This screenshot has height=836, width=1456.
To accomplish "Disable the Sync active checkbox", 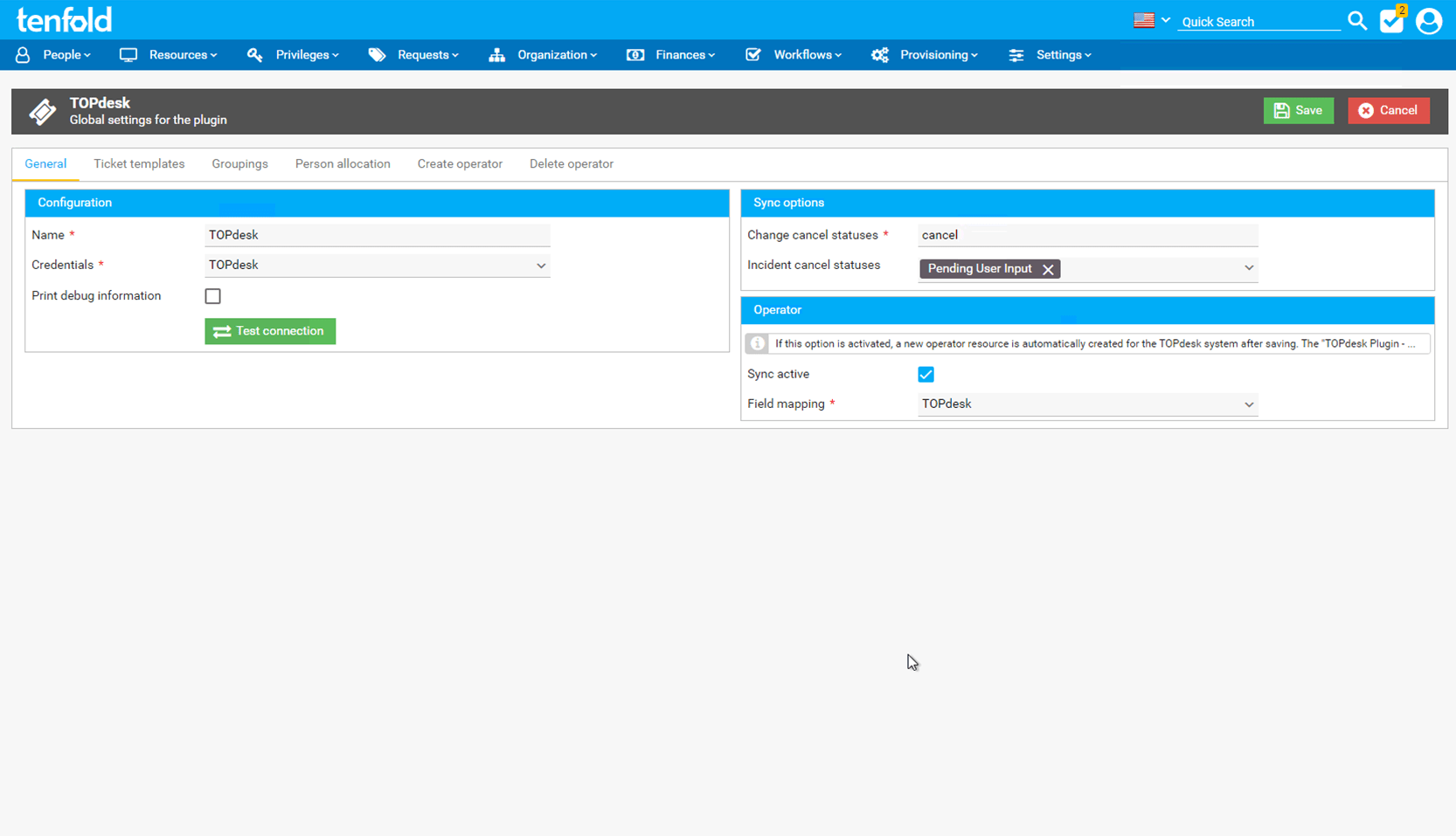I will [926, 374].
